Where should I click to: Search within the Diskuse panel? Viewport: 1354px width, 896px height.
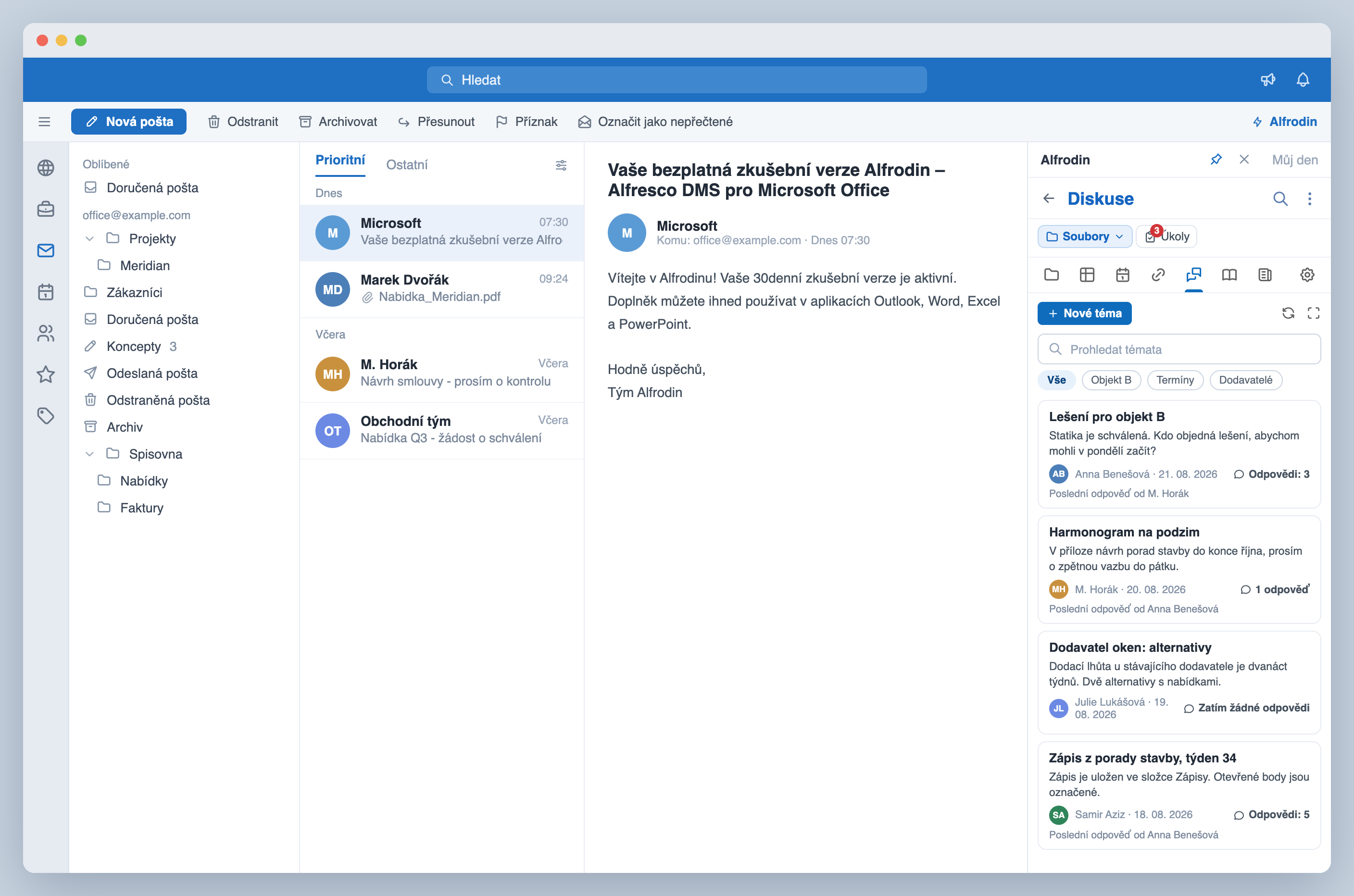coord(1280,199)
